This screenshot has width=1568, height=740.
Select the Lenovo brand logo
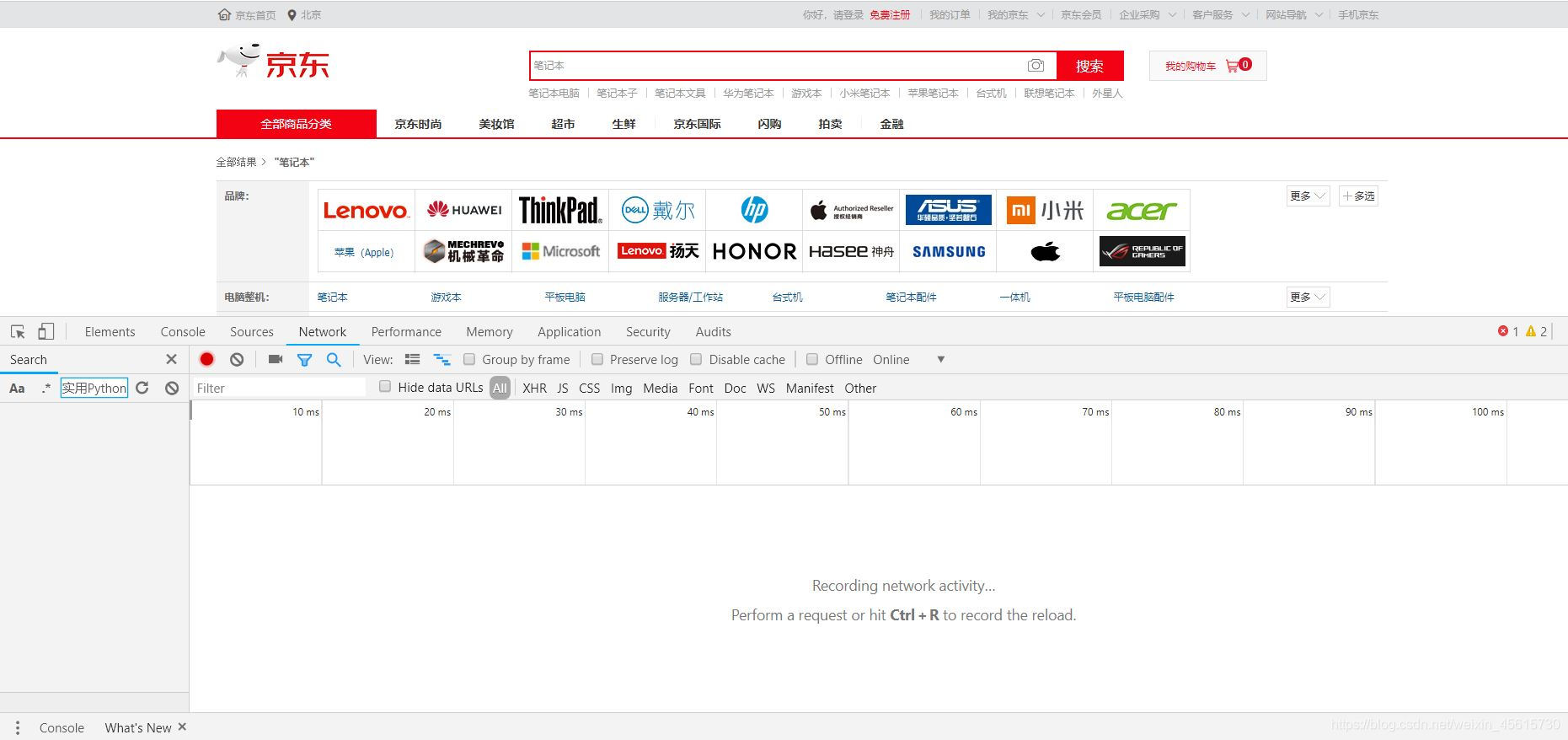[366, 210]
